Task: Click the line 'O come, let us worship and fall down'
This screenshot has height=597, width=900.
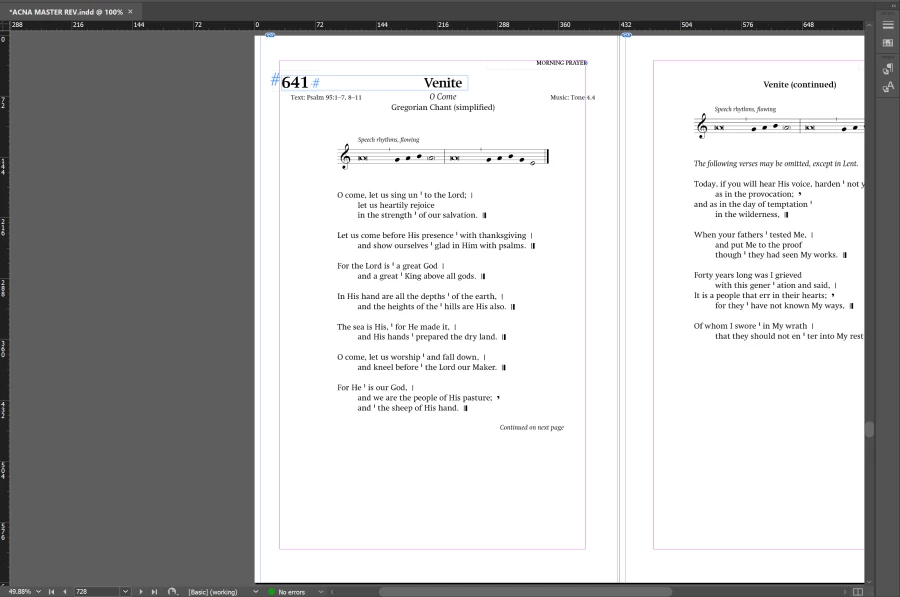Action: point(411,357)
